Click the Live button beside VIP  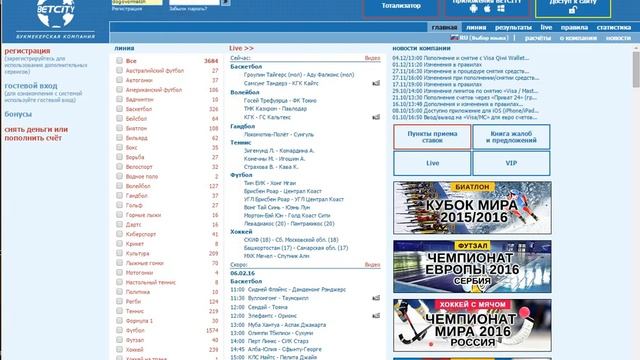click(432, 163)
